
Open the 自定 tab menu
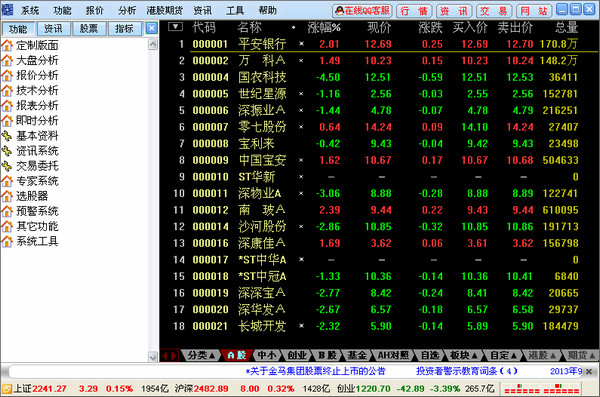click(x=503, y=355)
